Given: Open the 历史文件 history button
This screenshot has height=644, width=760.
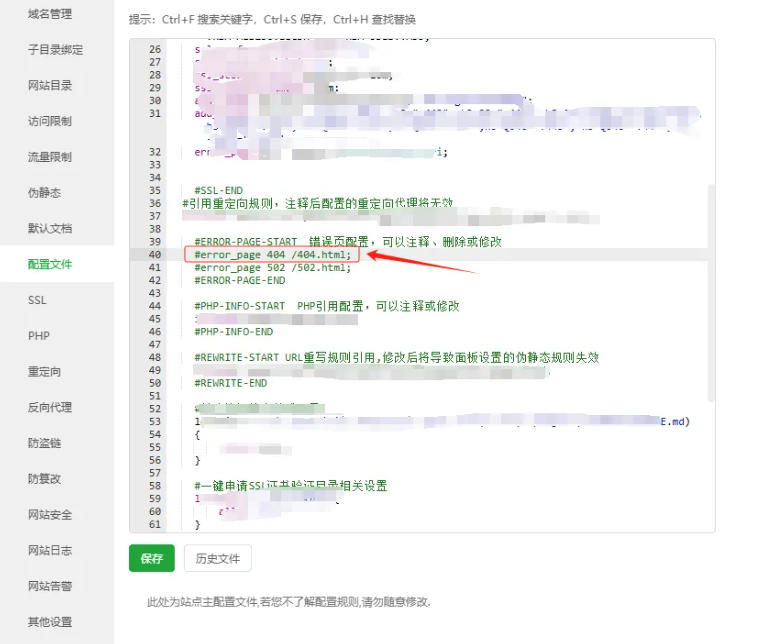Looking at the screenshot, I should tap(218, 558).
